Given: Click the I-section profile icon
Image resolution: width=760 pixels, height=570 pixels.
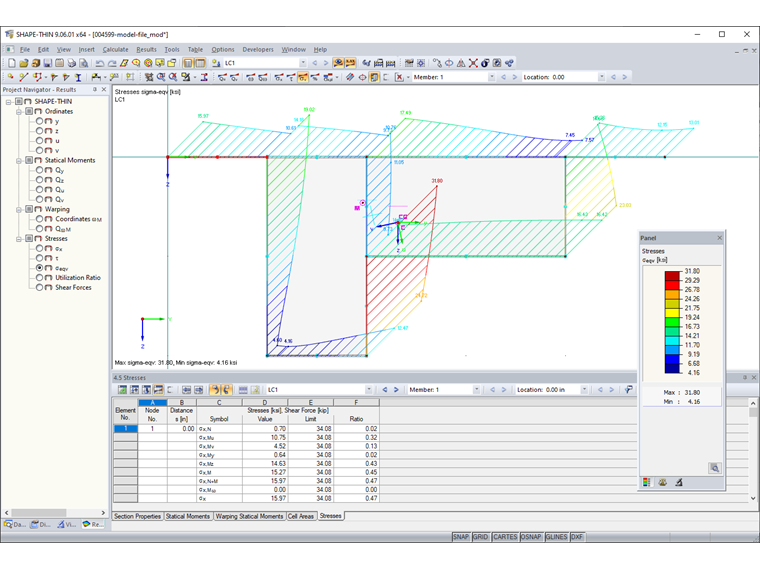Looking at the screenshot, I should pyautogui.click(x=78, y=77).
